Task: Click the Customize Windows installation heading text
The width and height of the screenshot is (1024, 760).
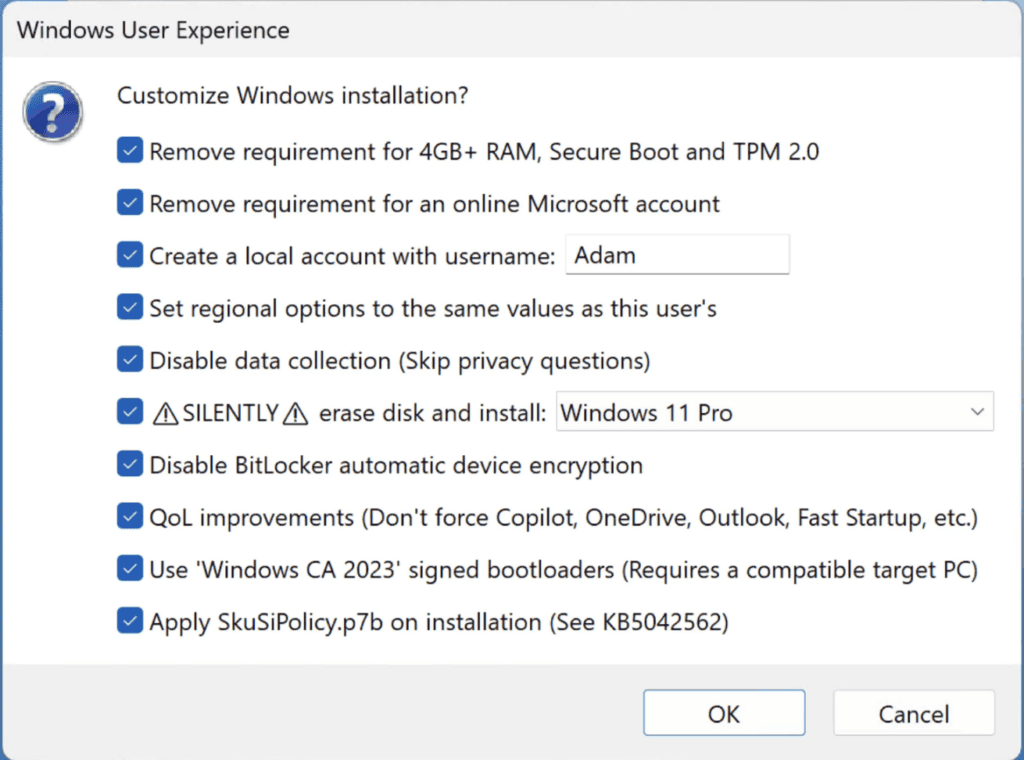Action: 293,95
